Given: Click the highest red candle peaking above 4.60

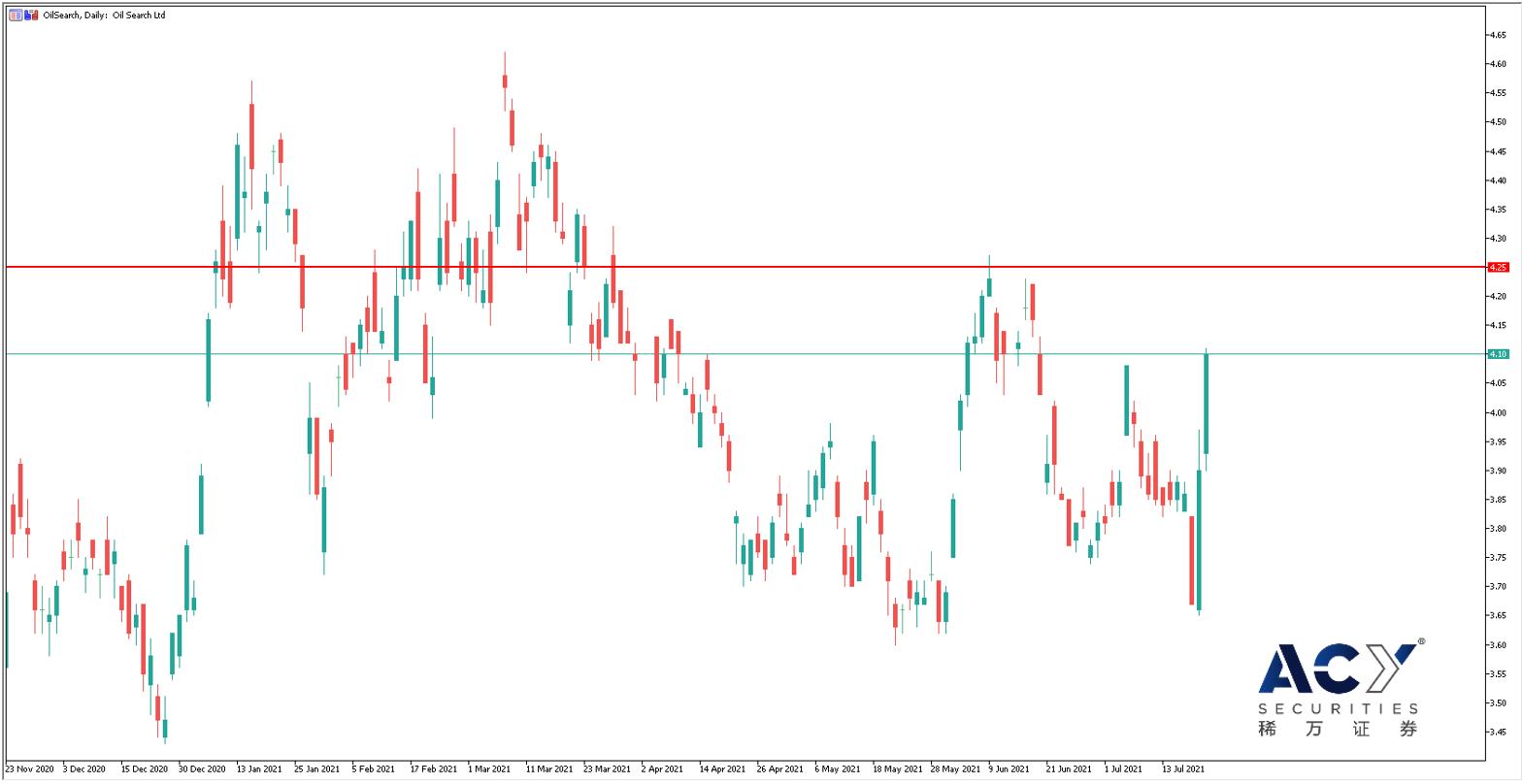Looking at the screenshot, I should (x=505, y=82).
